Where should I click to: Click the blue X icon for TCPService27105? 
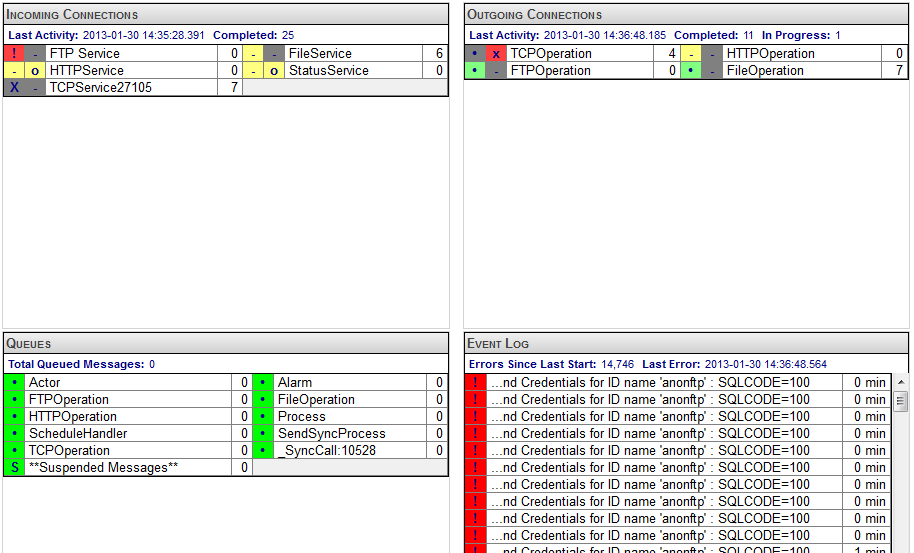[x=14, y=88]
